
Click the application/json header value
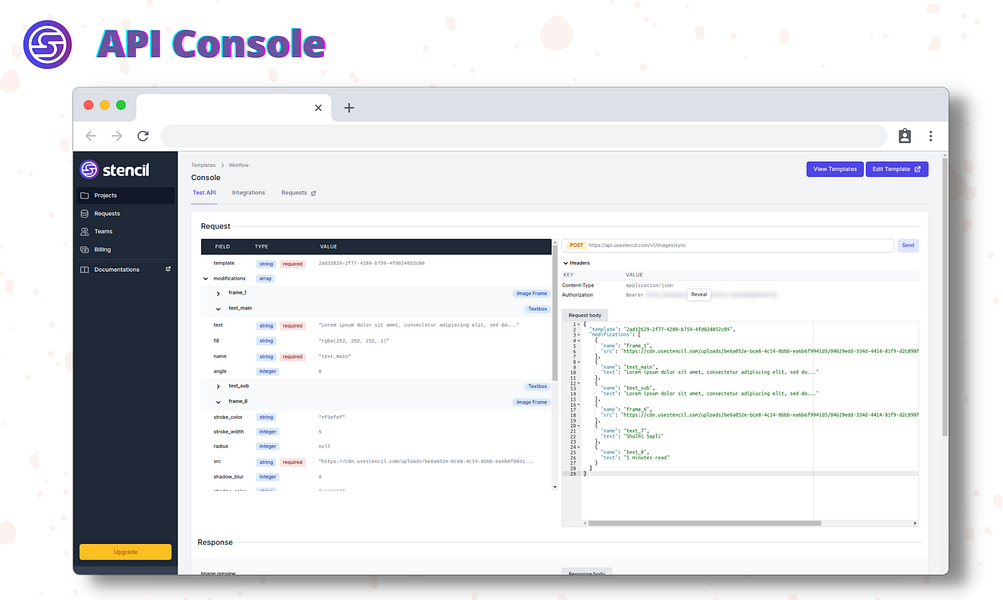pyautogui.click(x=649, y=285)
